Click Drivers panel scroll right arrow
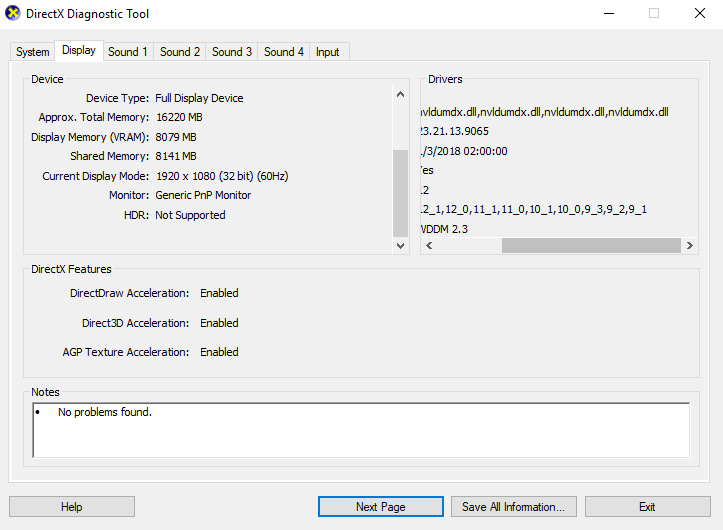Screen dimensions: 723x530 click(x=689, y=245)
